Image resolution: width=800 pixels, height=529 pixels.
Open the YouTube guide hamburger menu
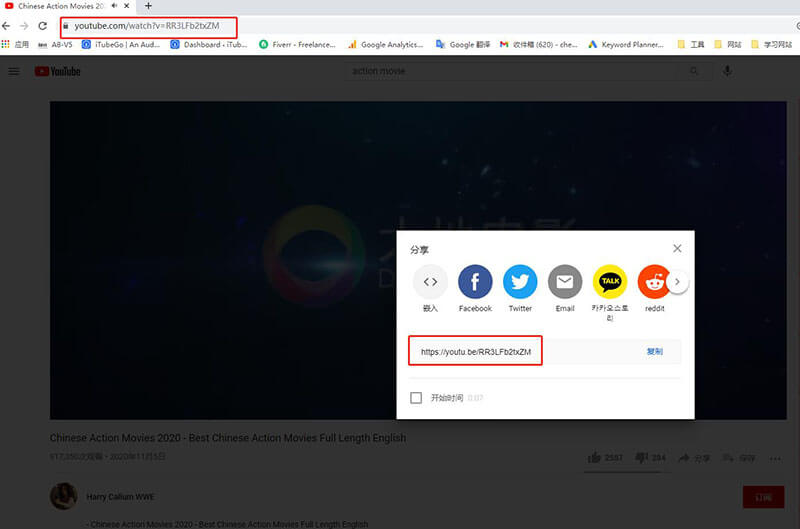(14, 71)
